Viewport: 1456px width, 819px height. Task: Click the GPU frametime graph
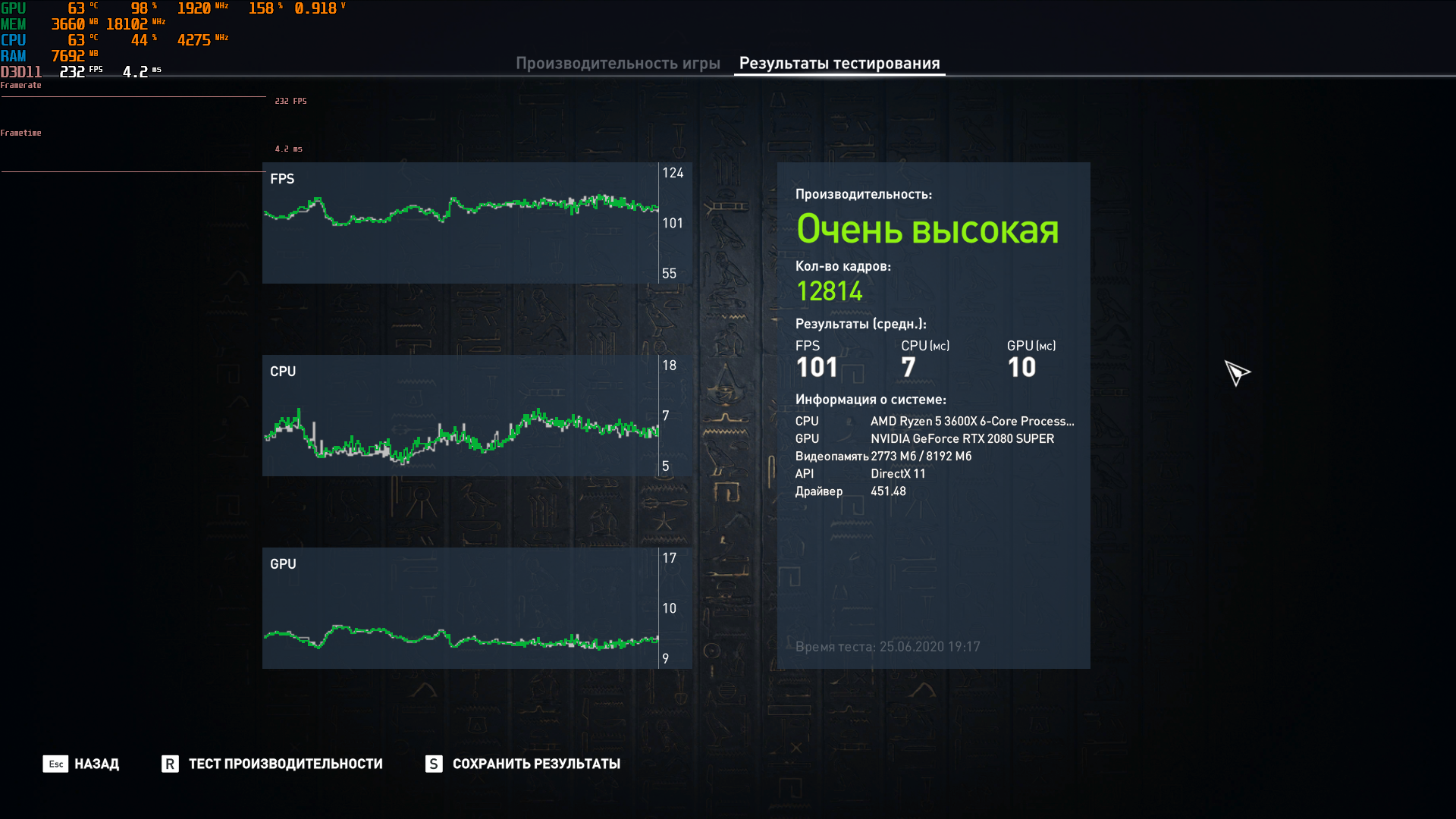pyautogui.click(x=460, y=608)
